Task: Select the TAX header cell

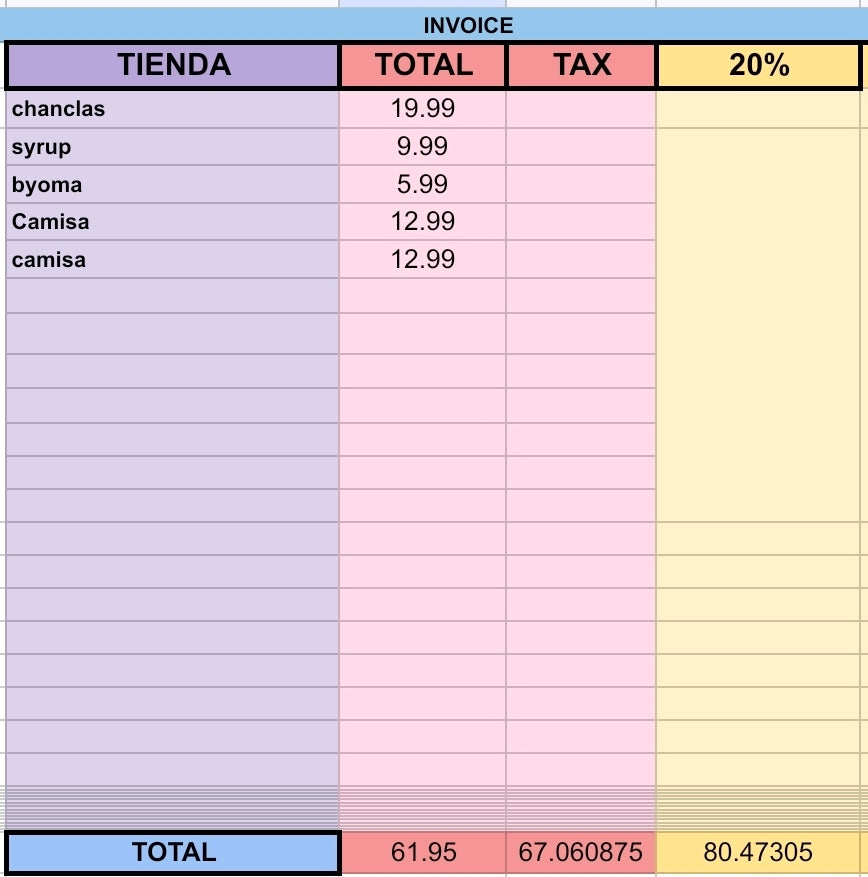Action: click(581, 65)
